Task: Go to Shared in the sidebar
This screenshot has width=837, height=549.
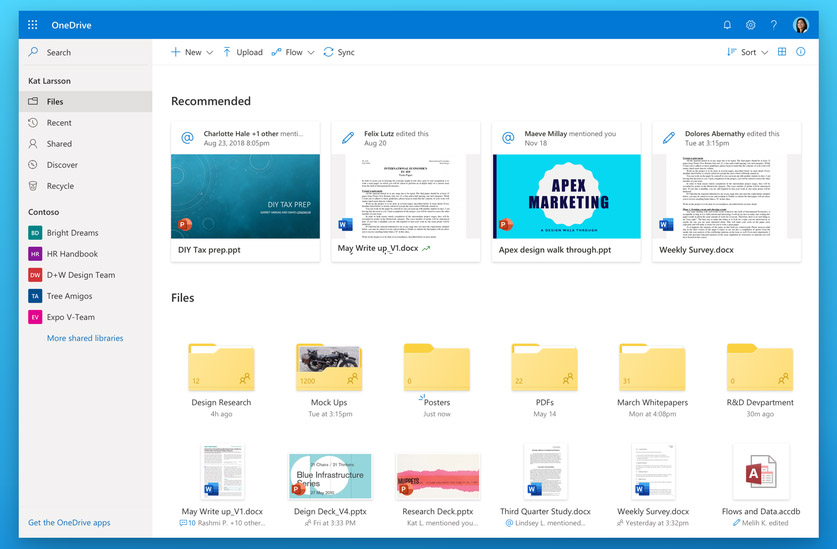Action: (85, 144)
